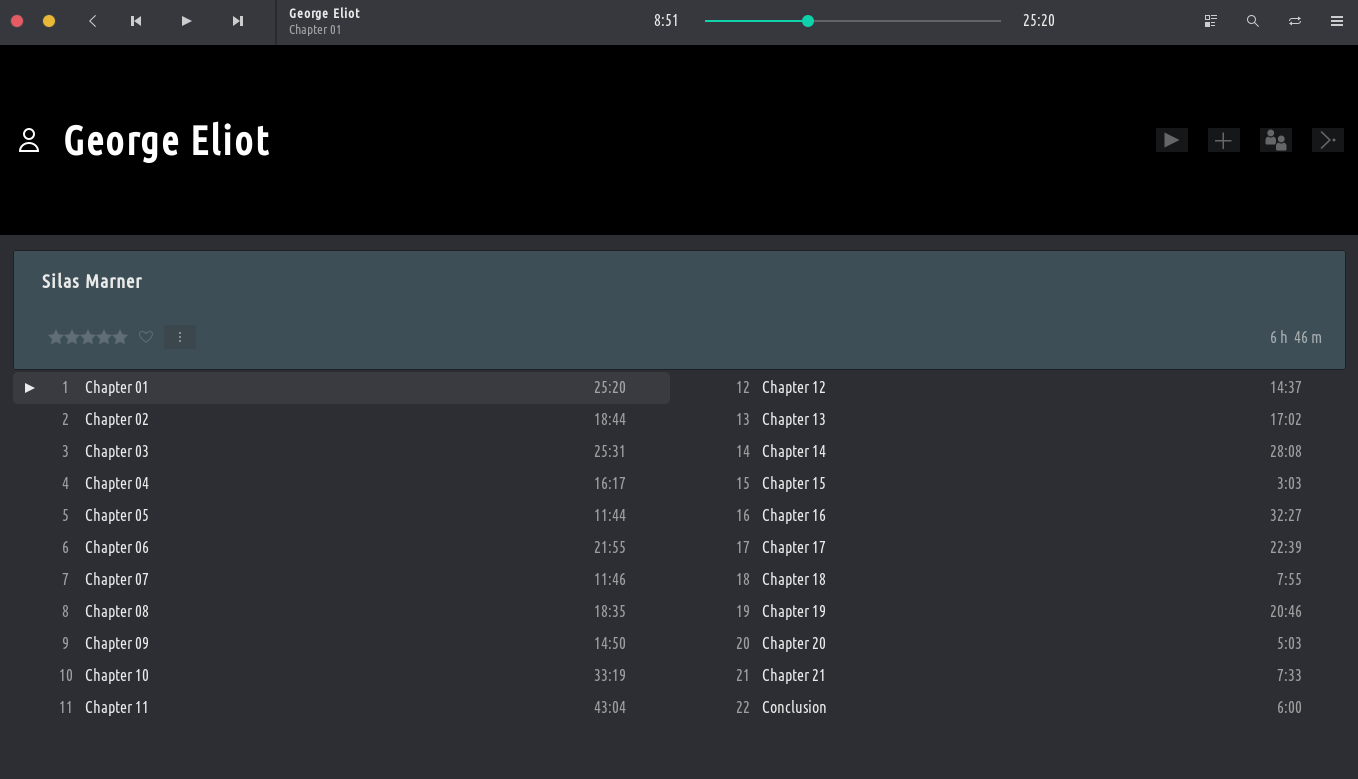Open the hamburger main menu
This screenshot has width=1358, height=779.
[x=1337, y=21]
